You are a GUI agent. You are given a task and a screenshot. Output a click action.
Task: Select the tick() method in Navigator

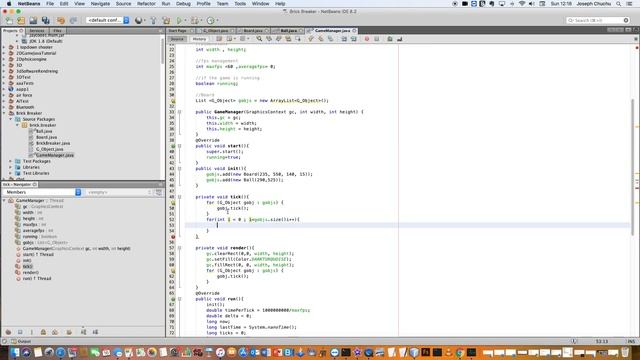[27, 267]
